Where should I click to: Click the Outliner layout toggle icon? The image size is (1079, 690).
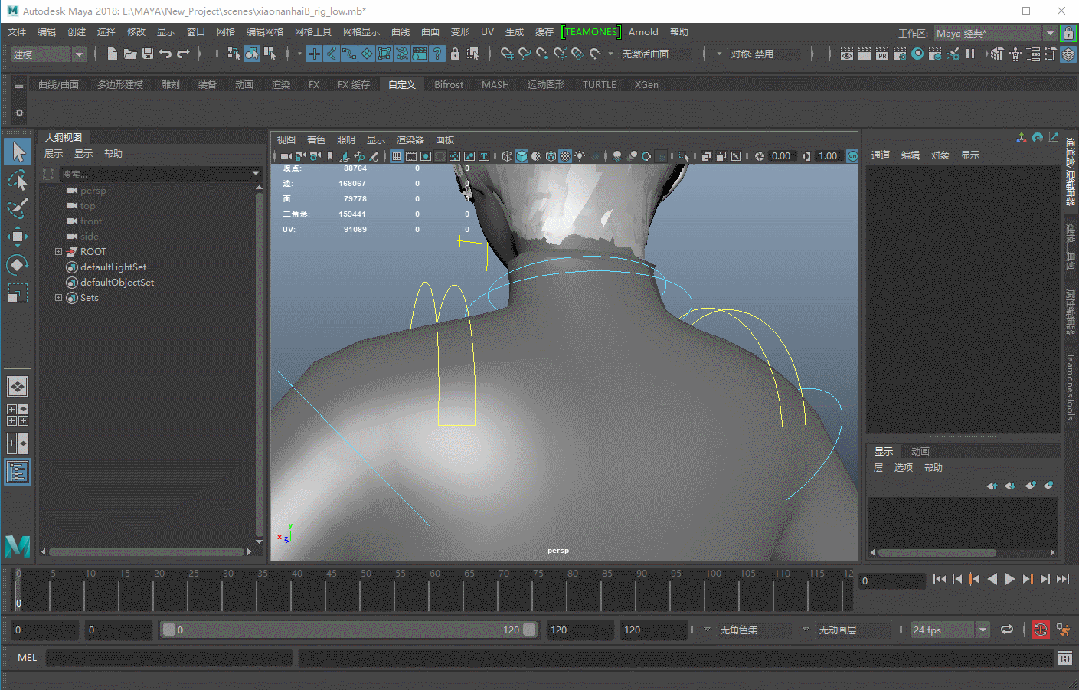[17, 472]
